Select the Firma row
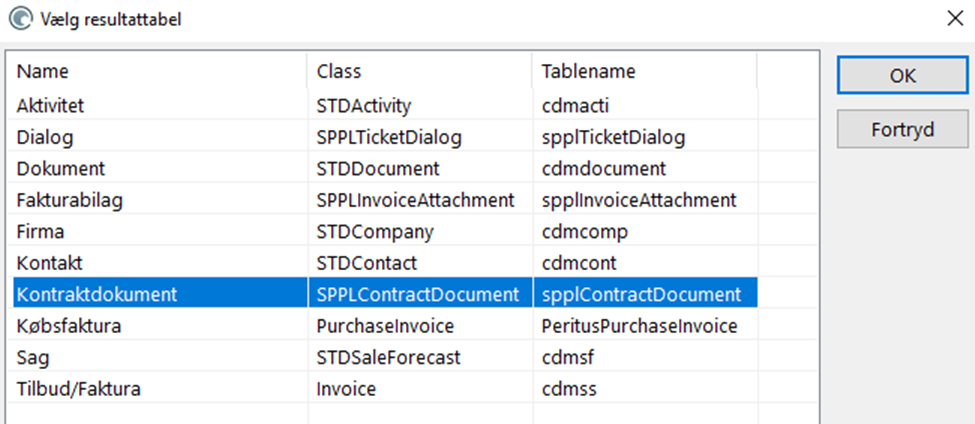975x424 pixels. pyautogui.click(x=385, y=232)
